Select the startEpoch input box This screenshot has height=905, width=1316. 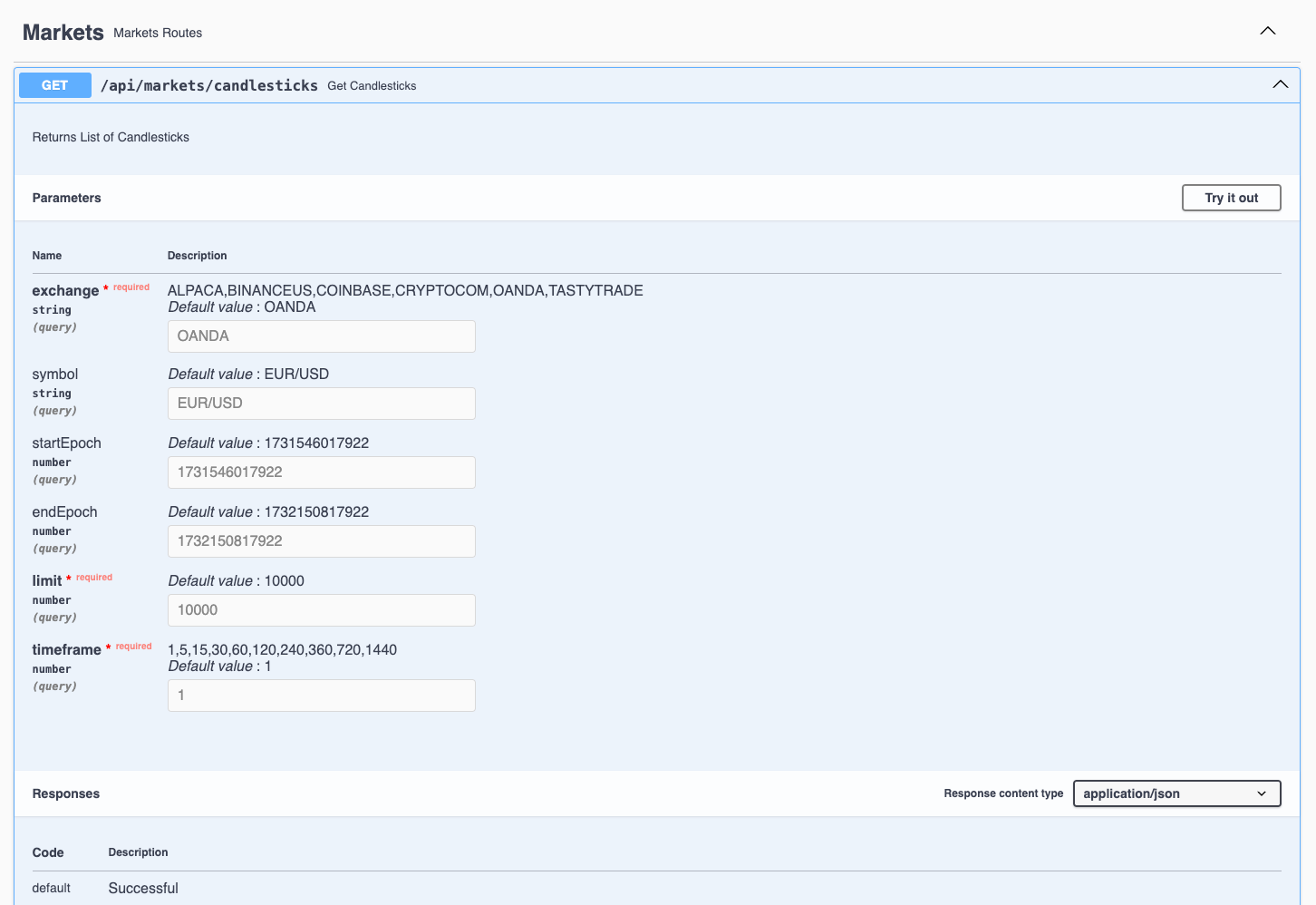321,472
